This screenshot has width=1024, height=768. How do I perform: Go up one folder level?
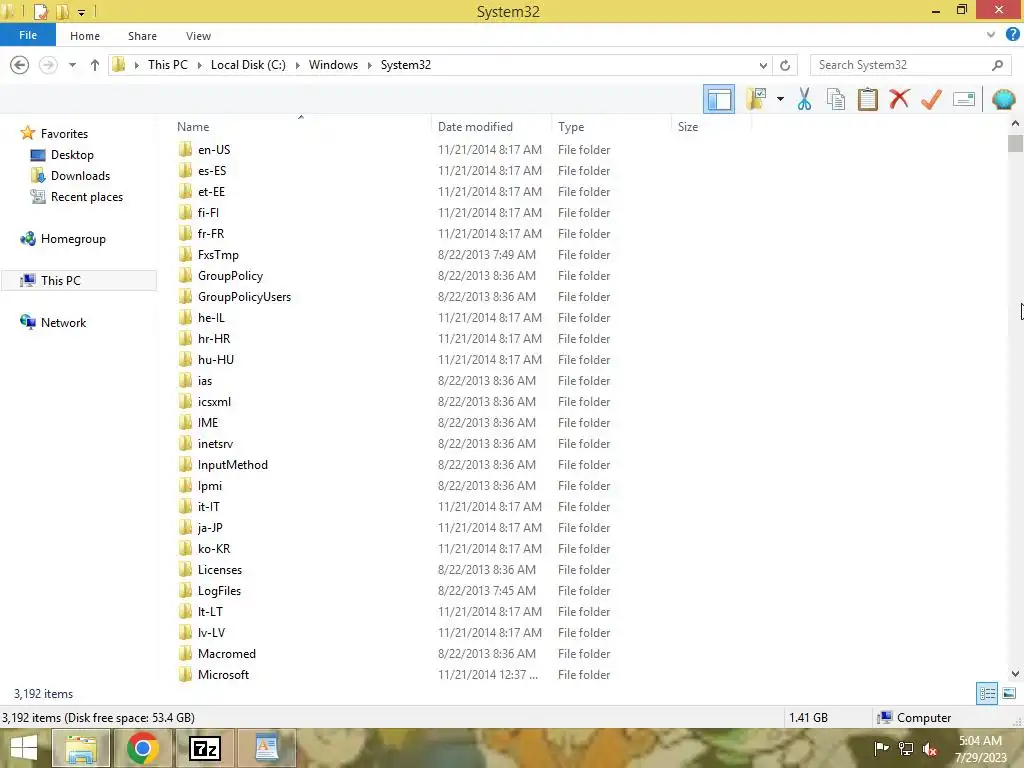(95, 65)
